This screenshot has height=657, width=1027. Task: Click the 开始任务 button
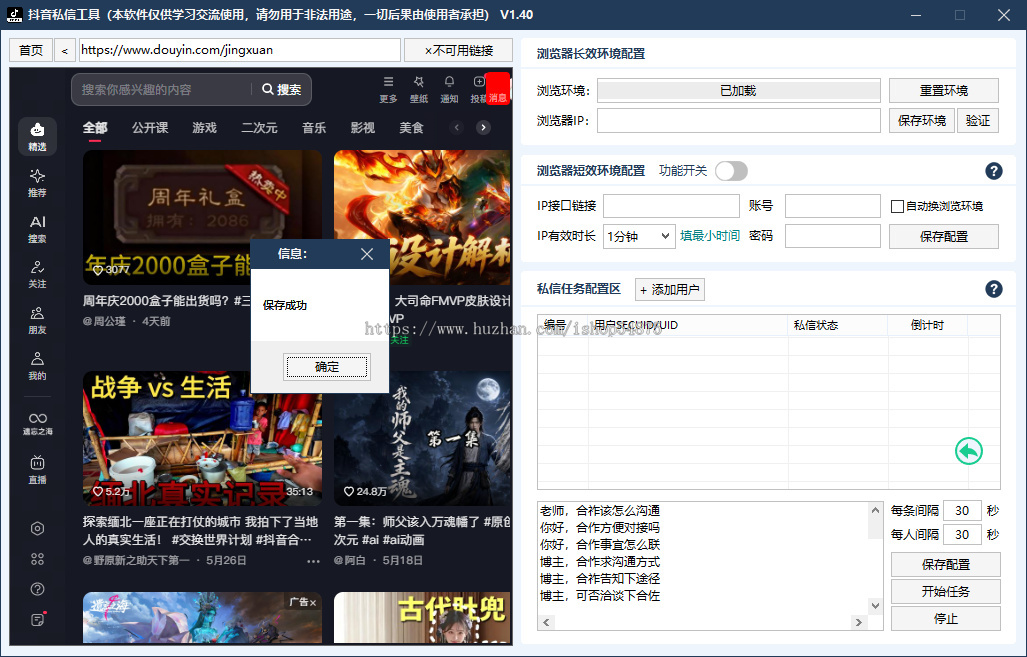coord(946,591)
